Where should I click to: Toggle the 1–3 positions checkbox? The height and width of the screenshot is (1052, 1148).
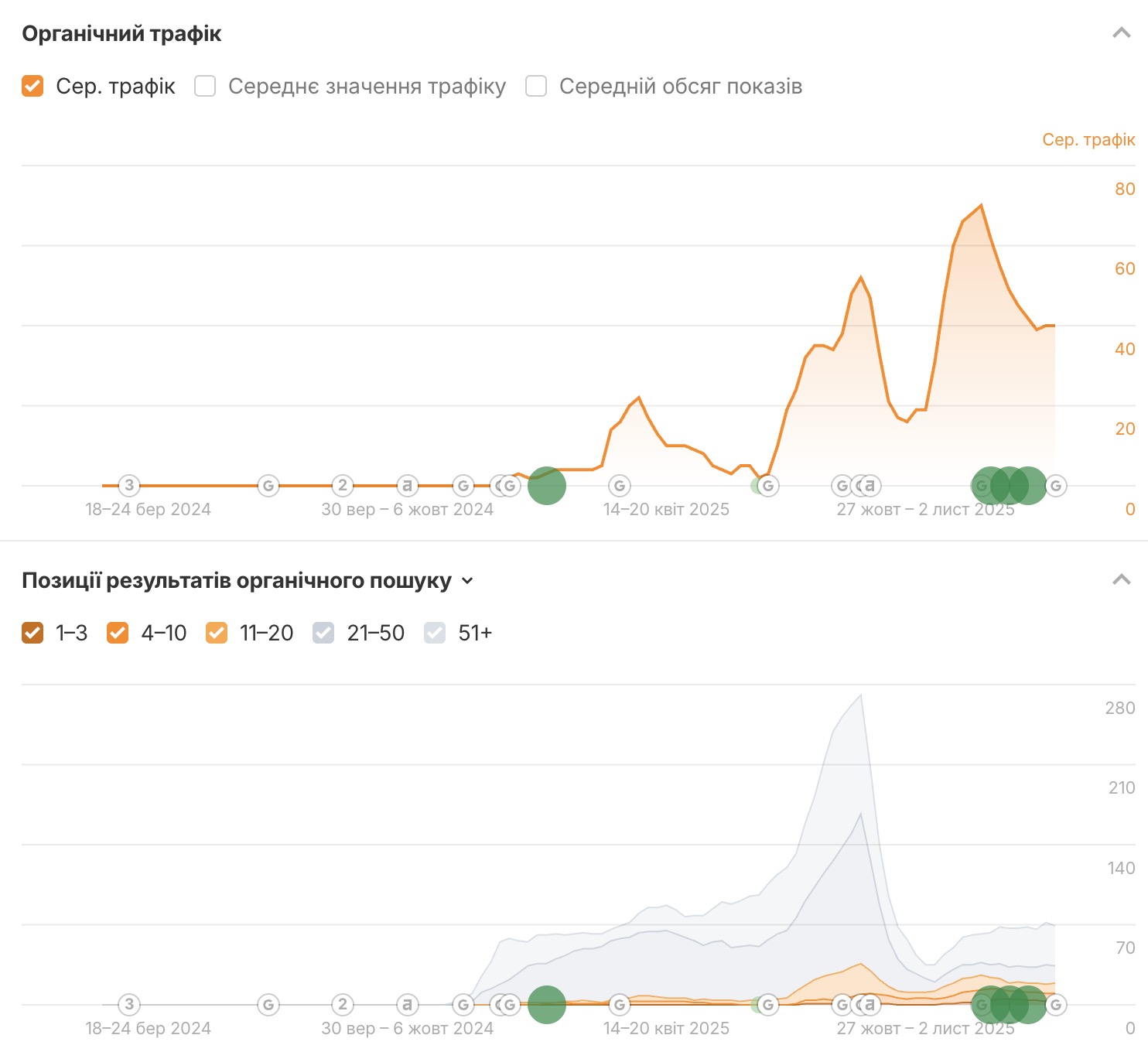click(32, 633)
